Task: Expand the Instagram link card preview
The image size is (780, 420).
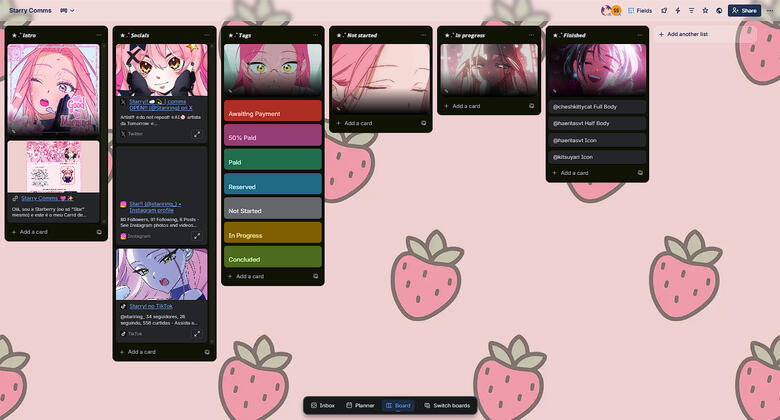Action: (197, 236)
